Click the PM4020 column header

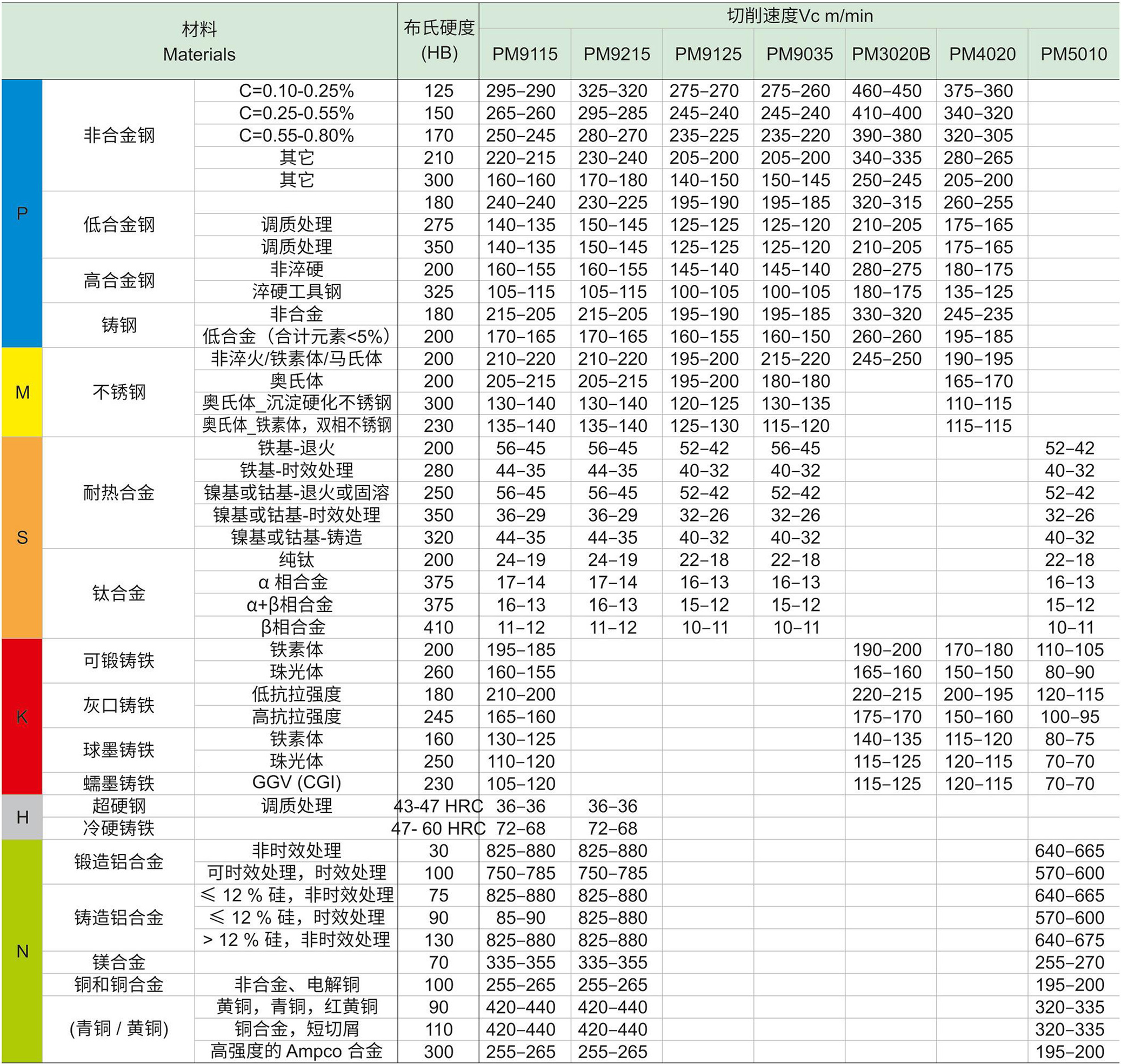tap(982, 54)
